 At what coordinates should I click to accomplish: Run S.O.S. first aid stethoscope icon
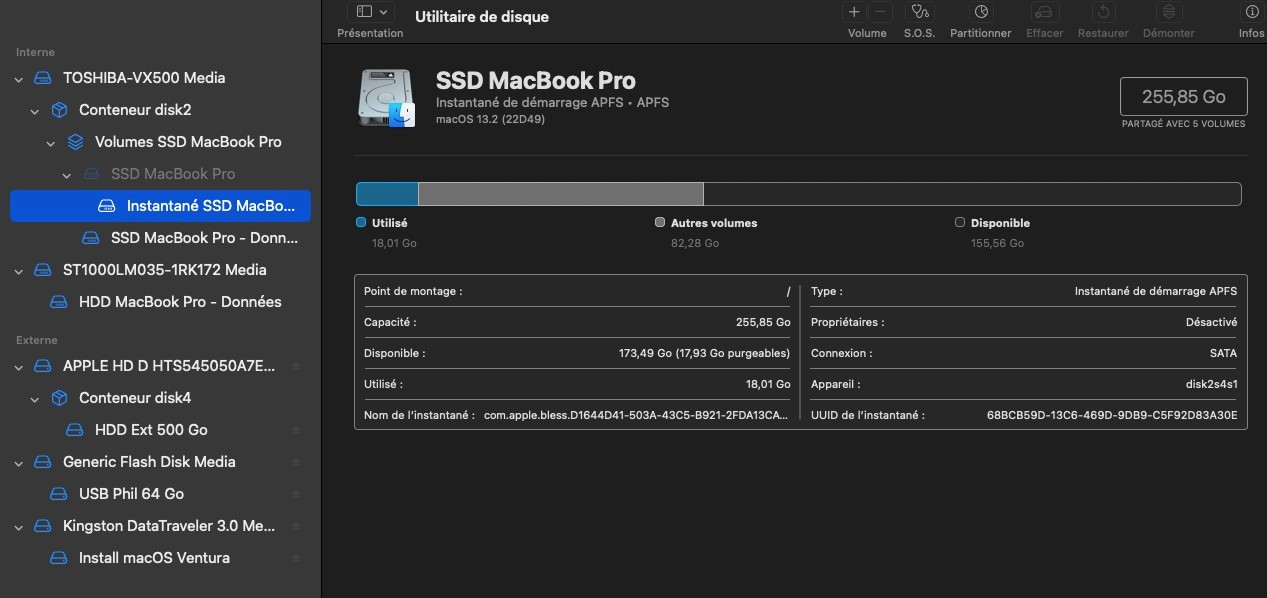point(919,12)
